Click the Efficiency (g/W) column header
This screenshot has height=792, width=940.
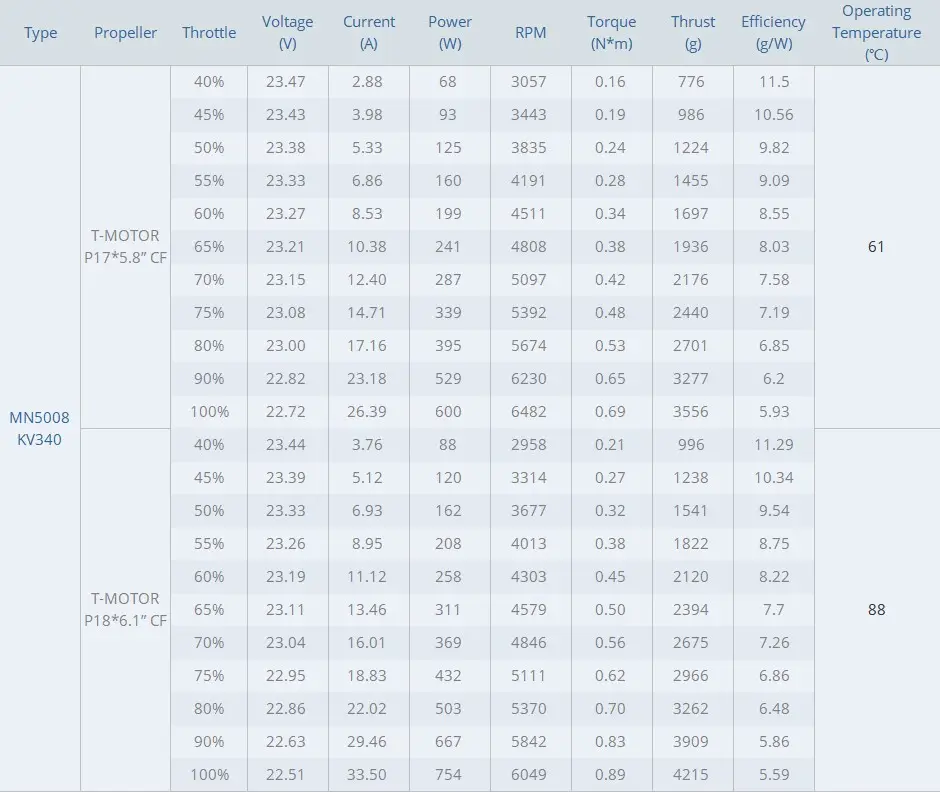[773, 33]
